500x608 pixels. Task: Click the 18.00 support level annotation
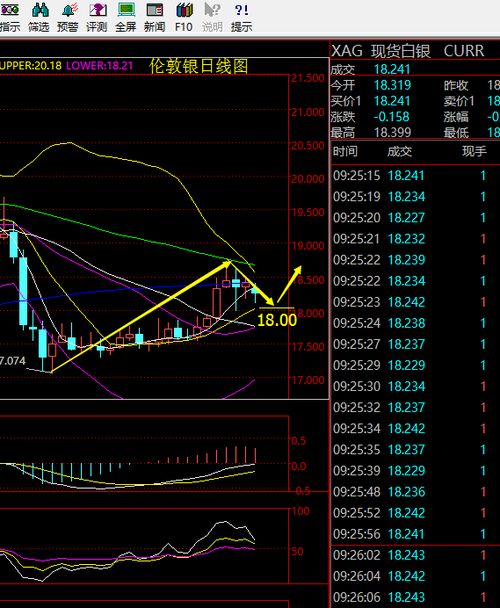(277, 320)
